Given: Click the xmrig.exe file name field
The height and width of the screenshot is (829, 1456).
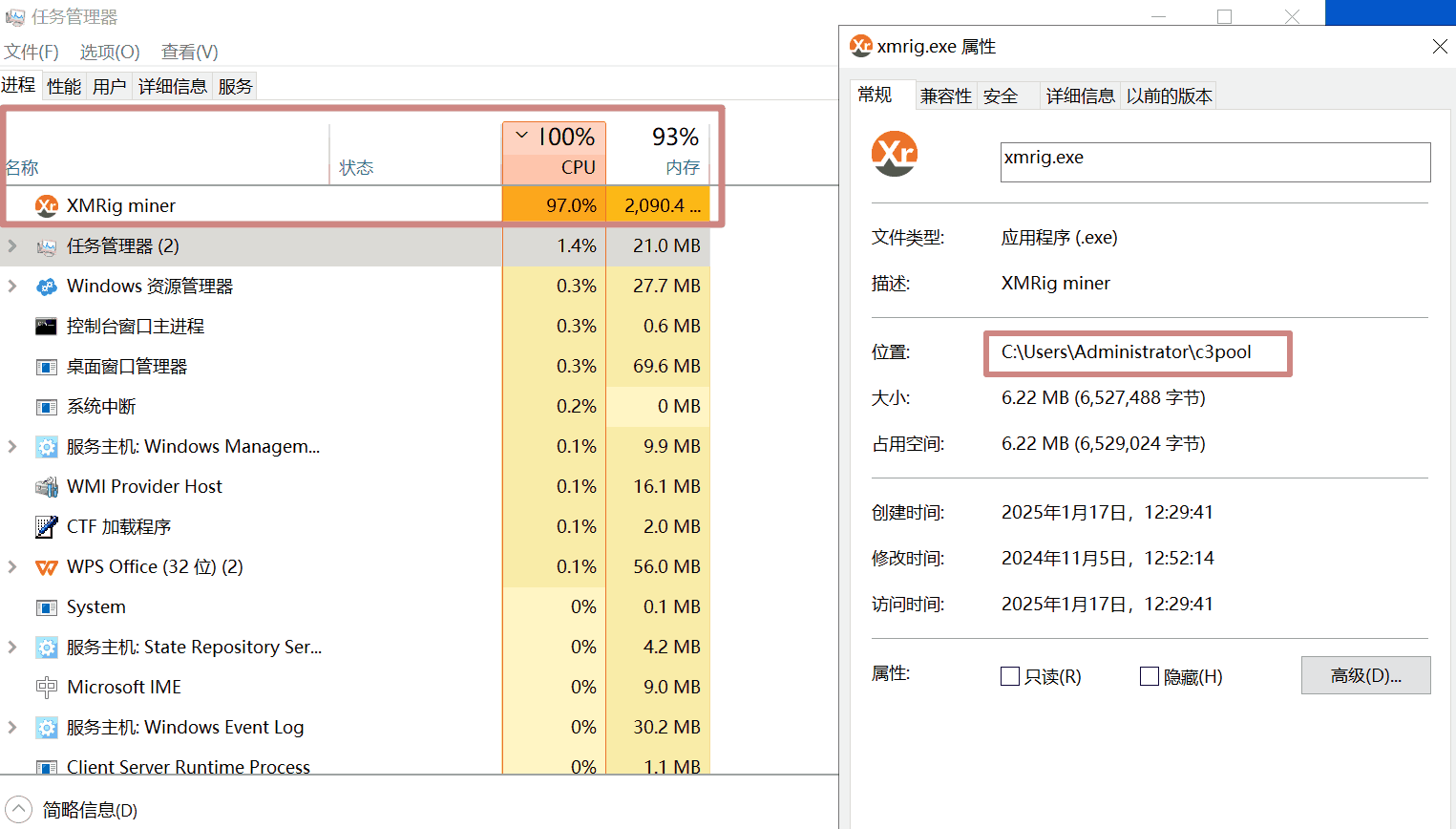Looking at the screenshot, I should click(1214, 161).
